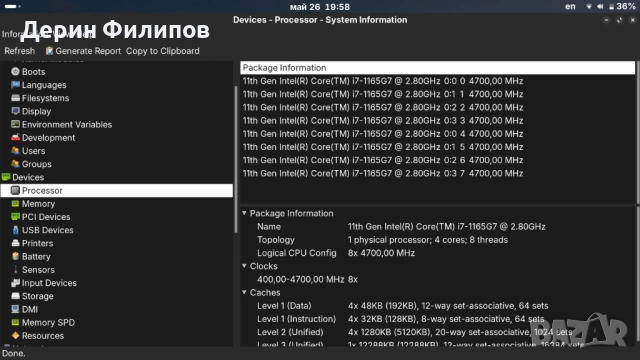Click the Users icon
The width and height of the screenshot is (640, 360).
tap(16, 151)
